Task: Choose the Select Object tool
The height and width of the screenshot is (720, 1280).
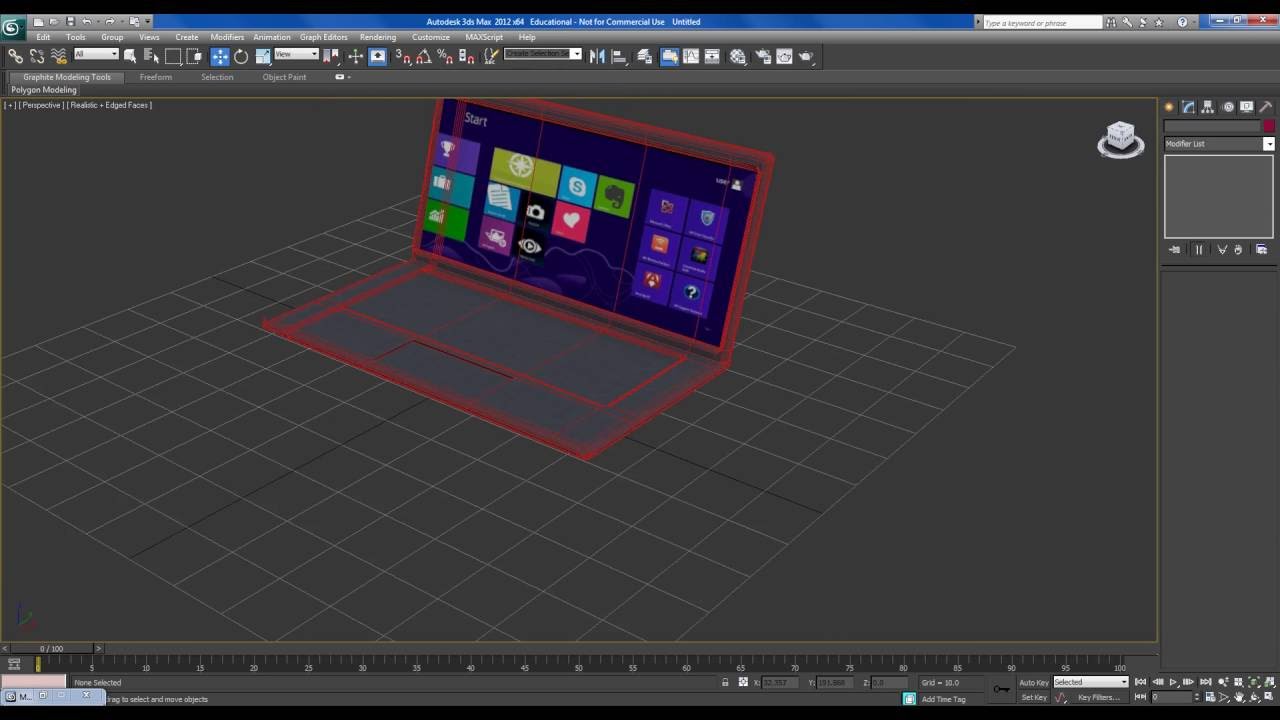Action: click(x=130, y=57)
